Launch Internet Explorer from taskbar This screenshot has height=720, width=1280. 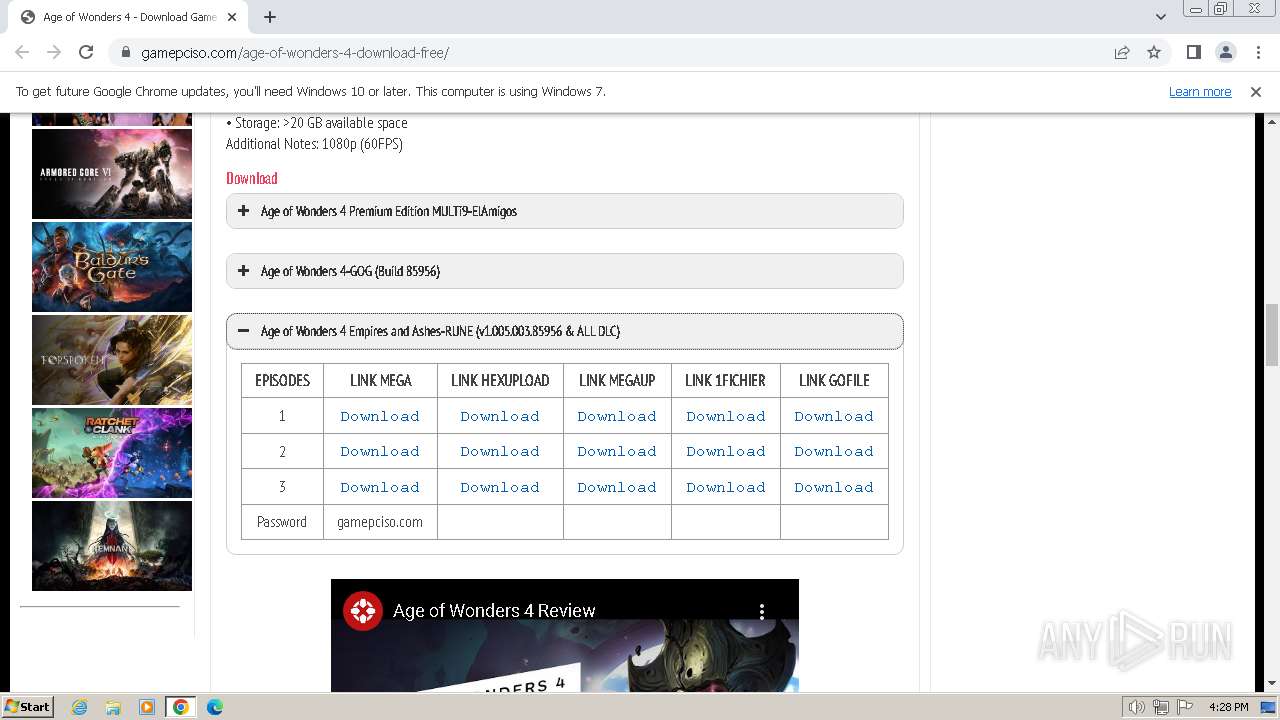[x=80, y=707]
